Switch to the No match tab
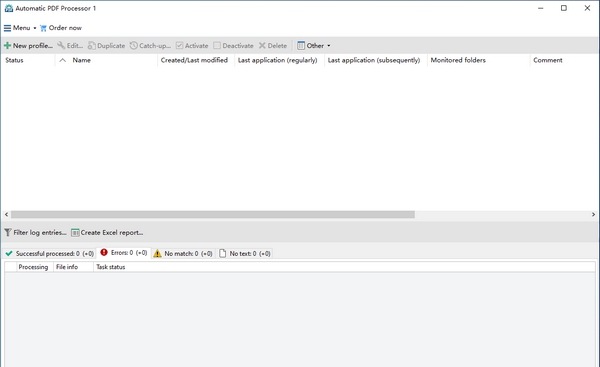 [183, 253]
